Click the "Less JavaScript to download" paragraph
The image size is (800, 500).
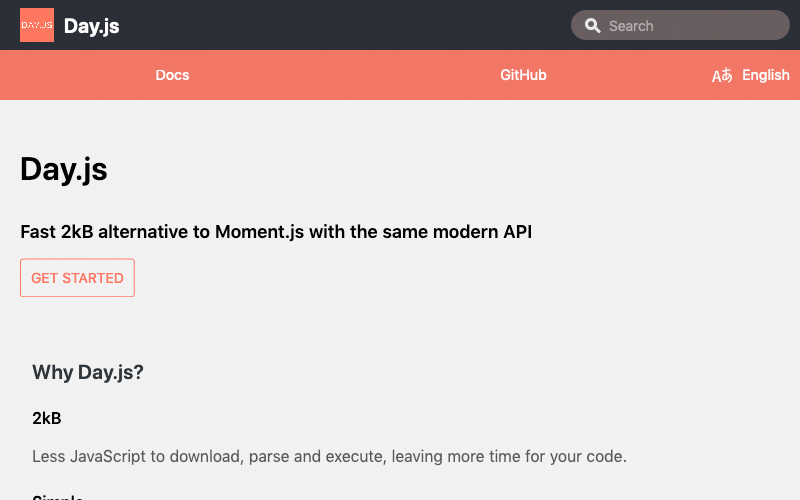pos(329,457)
